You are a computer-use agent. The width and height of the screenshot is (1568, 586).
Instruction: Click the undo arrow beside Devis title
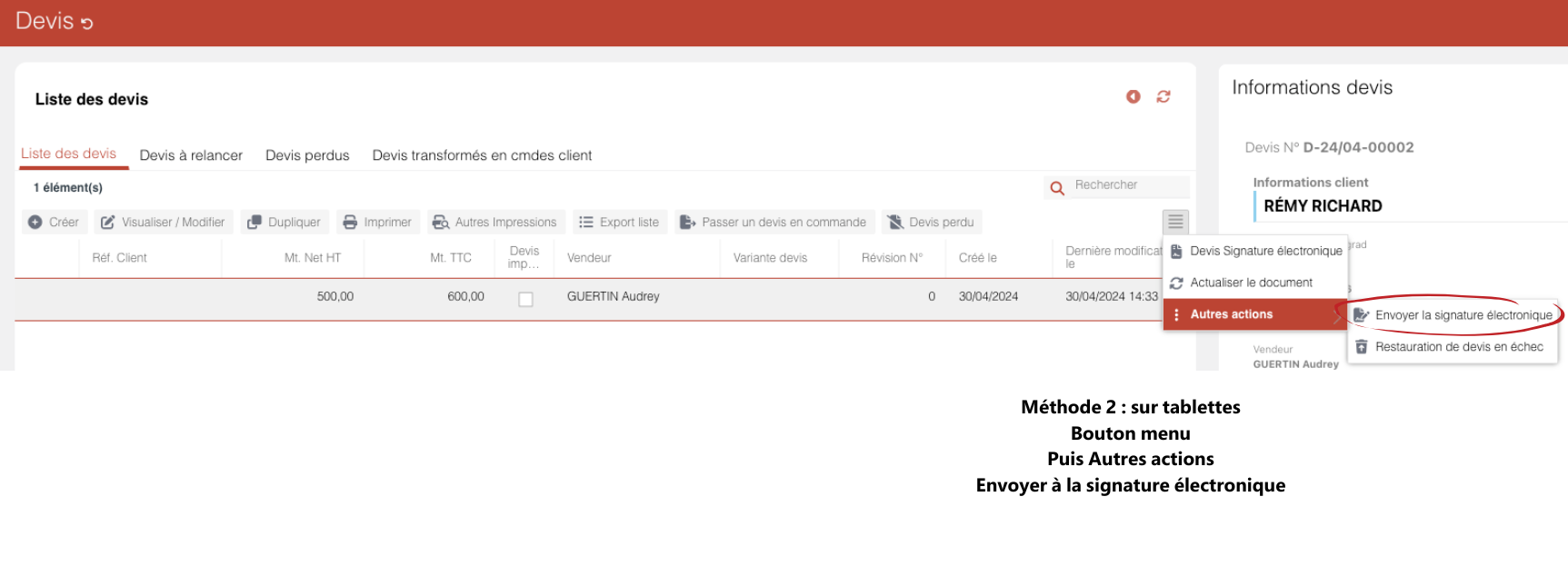[x=87, y=24]
